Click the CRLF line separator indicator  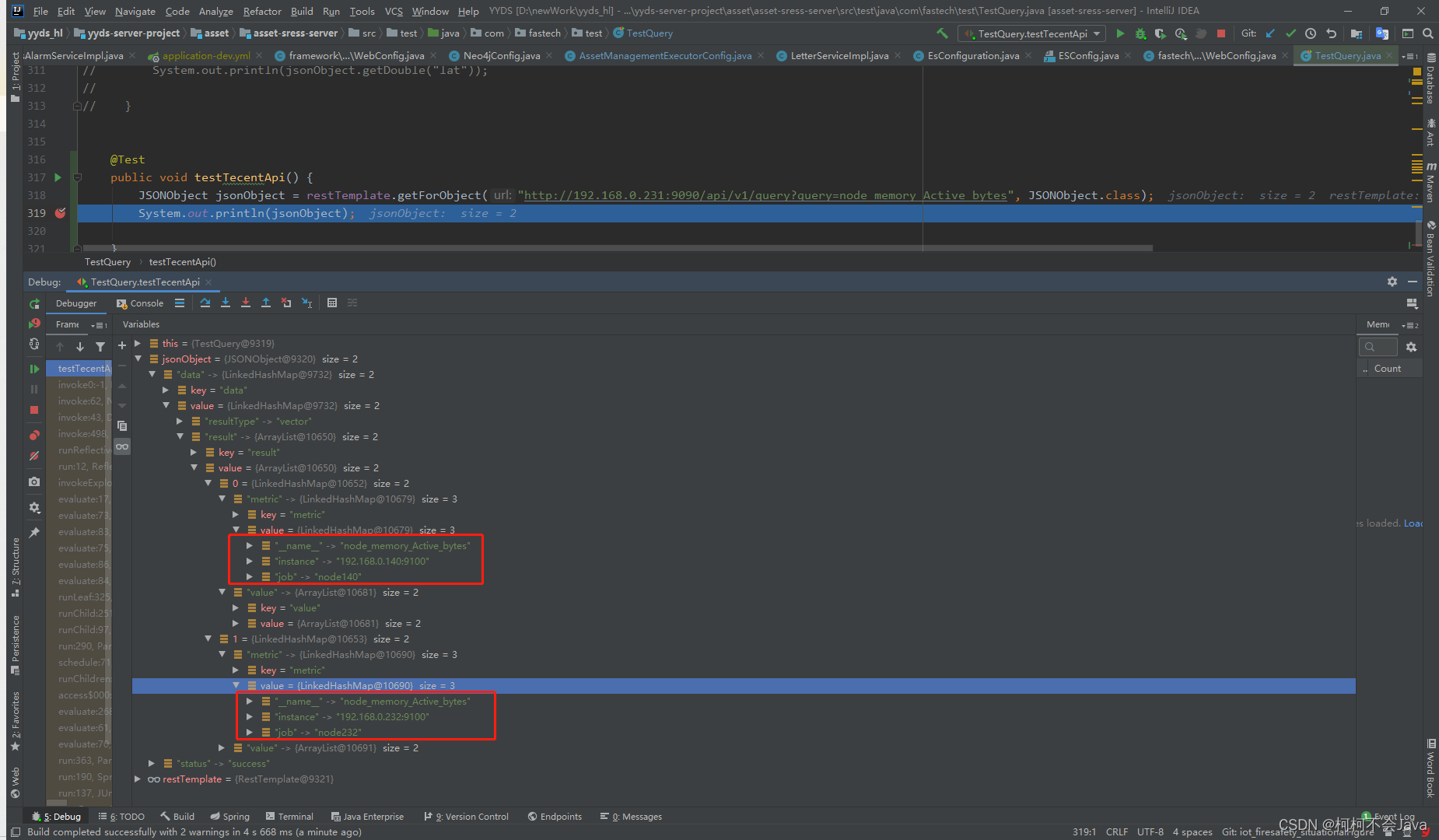(x=1117, y=831)
